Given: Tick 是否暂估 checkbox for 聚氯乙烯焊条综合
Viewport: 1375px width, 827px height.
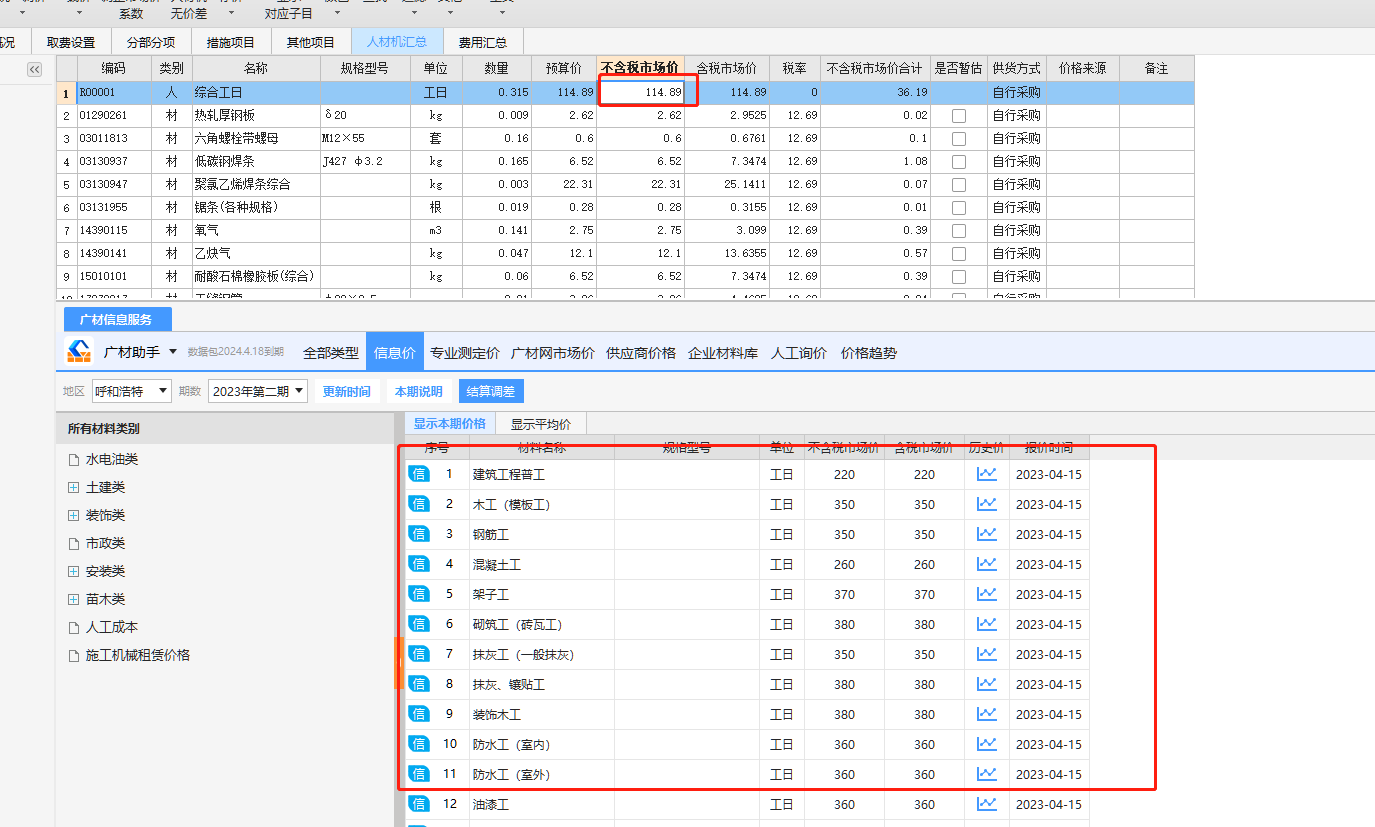Looking at the screenshot, I should (959, 185).
